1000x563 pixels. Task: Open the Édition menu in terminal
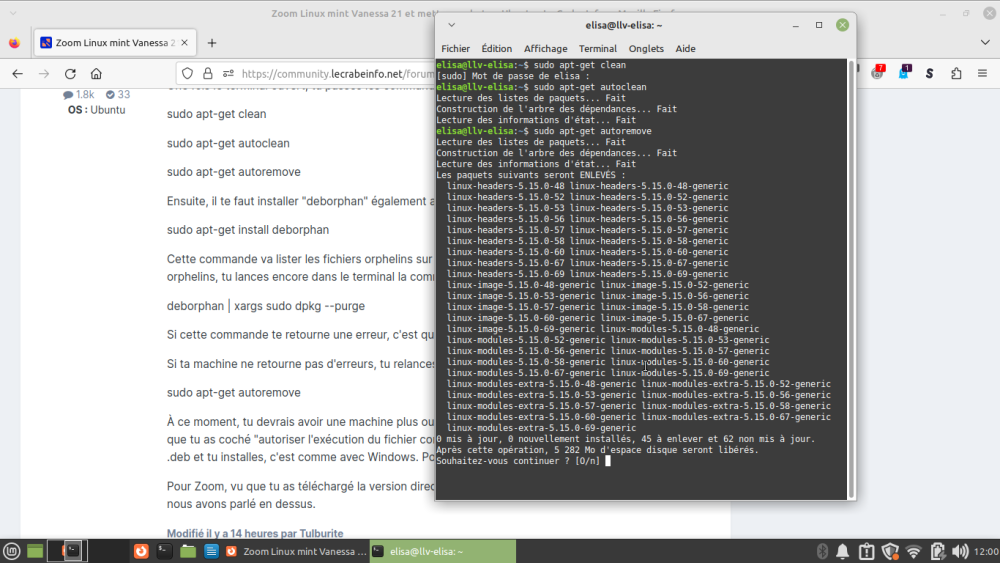click(x=496, y=48)
